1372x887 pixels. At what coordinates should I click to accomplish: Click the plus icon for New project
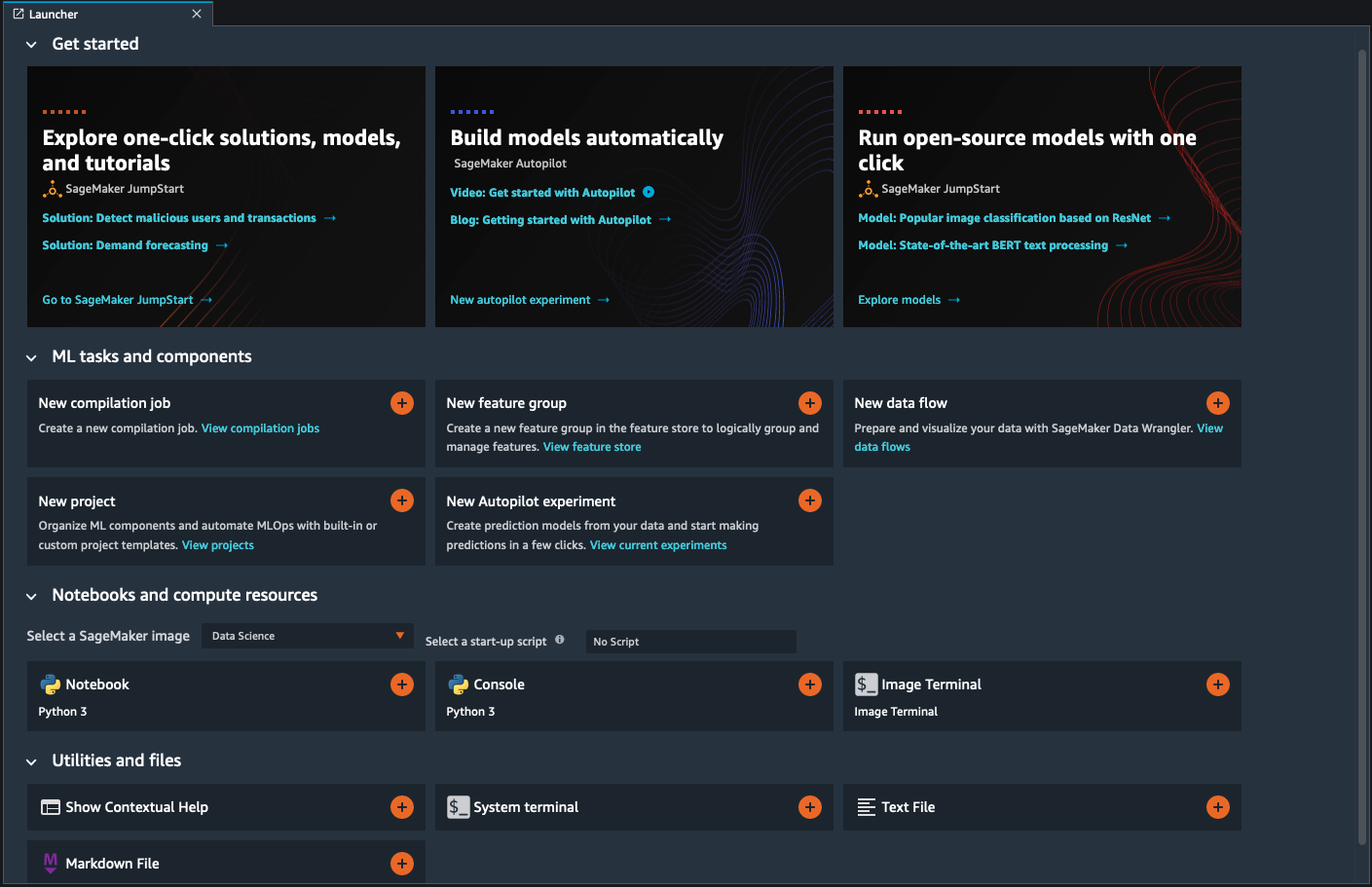click(402, 500)
